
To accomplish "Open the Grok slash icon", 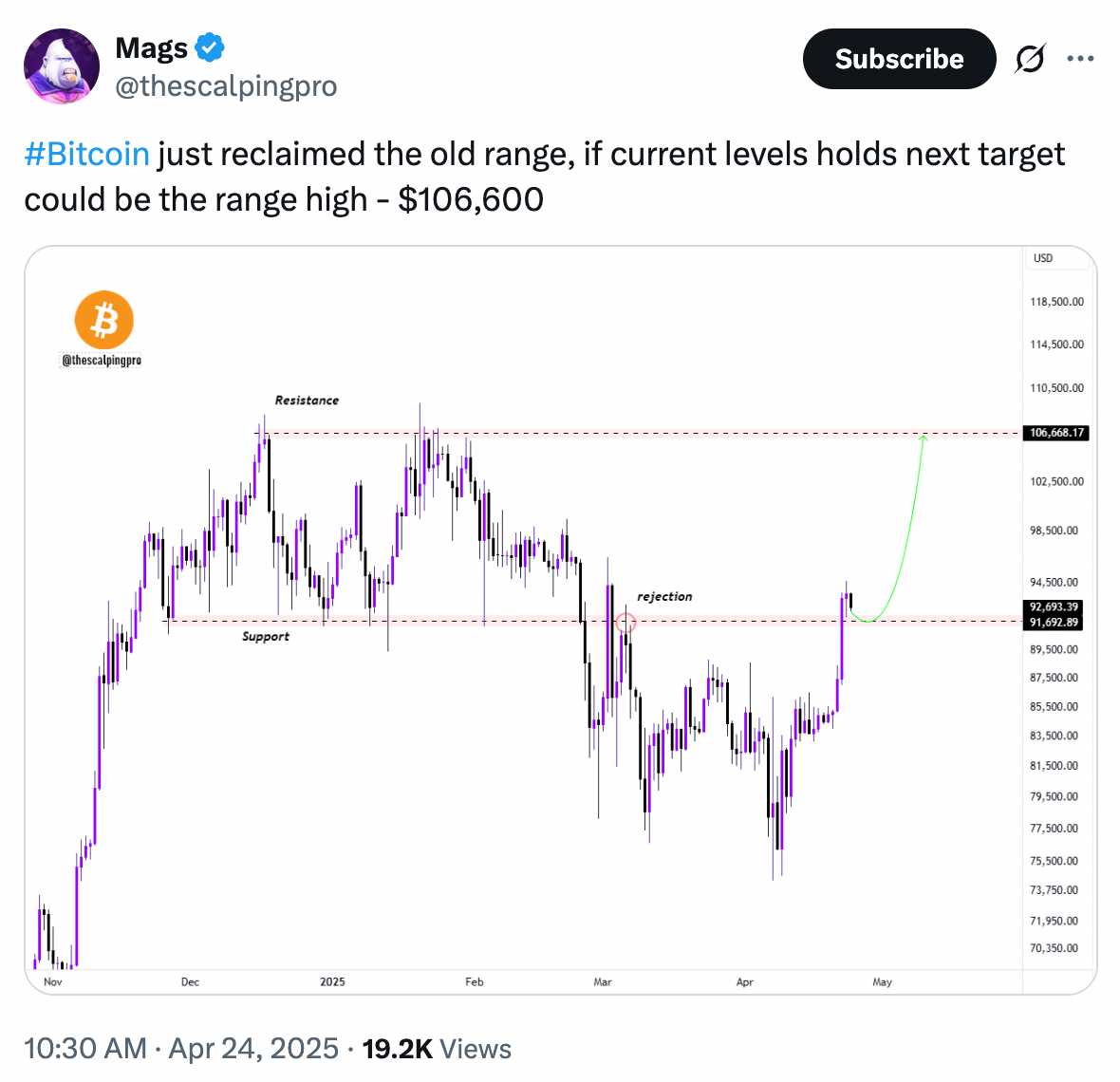I will (x=1029, y=59).
